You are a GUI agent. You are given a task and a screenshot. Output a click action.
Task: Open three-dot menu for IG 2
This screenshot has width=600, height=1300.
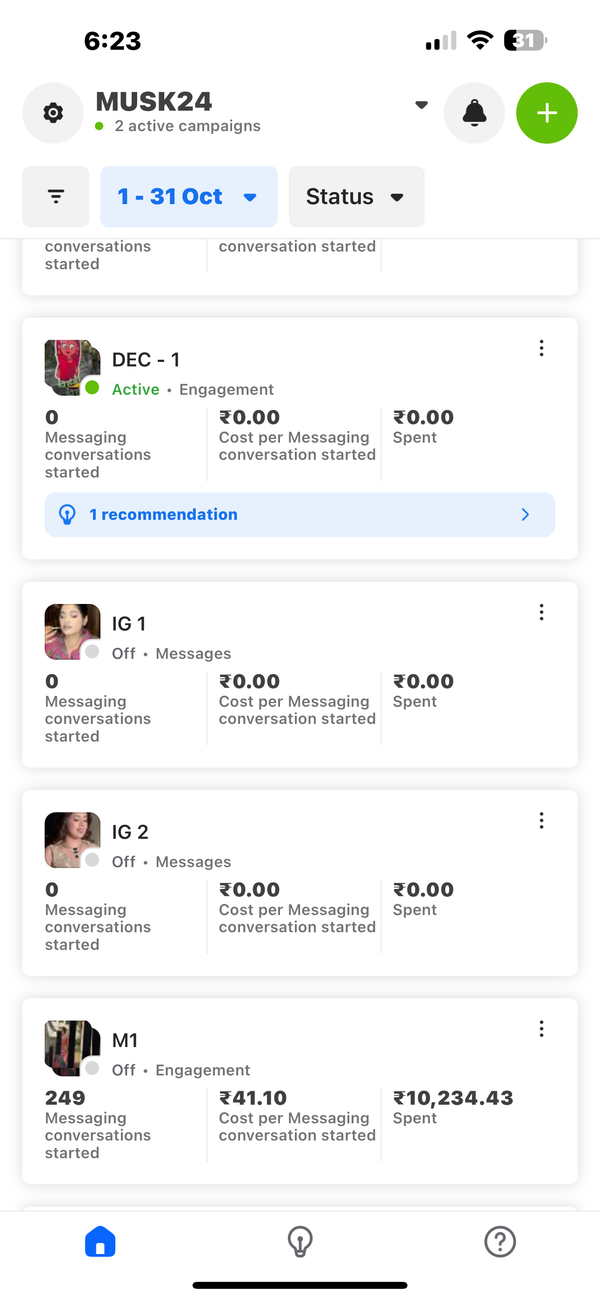click(541, 820)
